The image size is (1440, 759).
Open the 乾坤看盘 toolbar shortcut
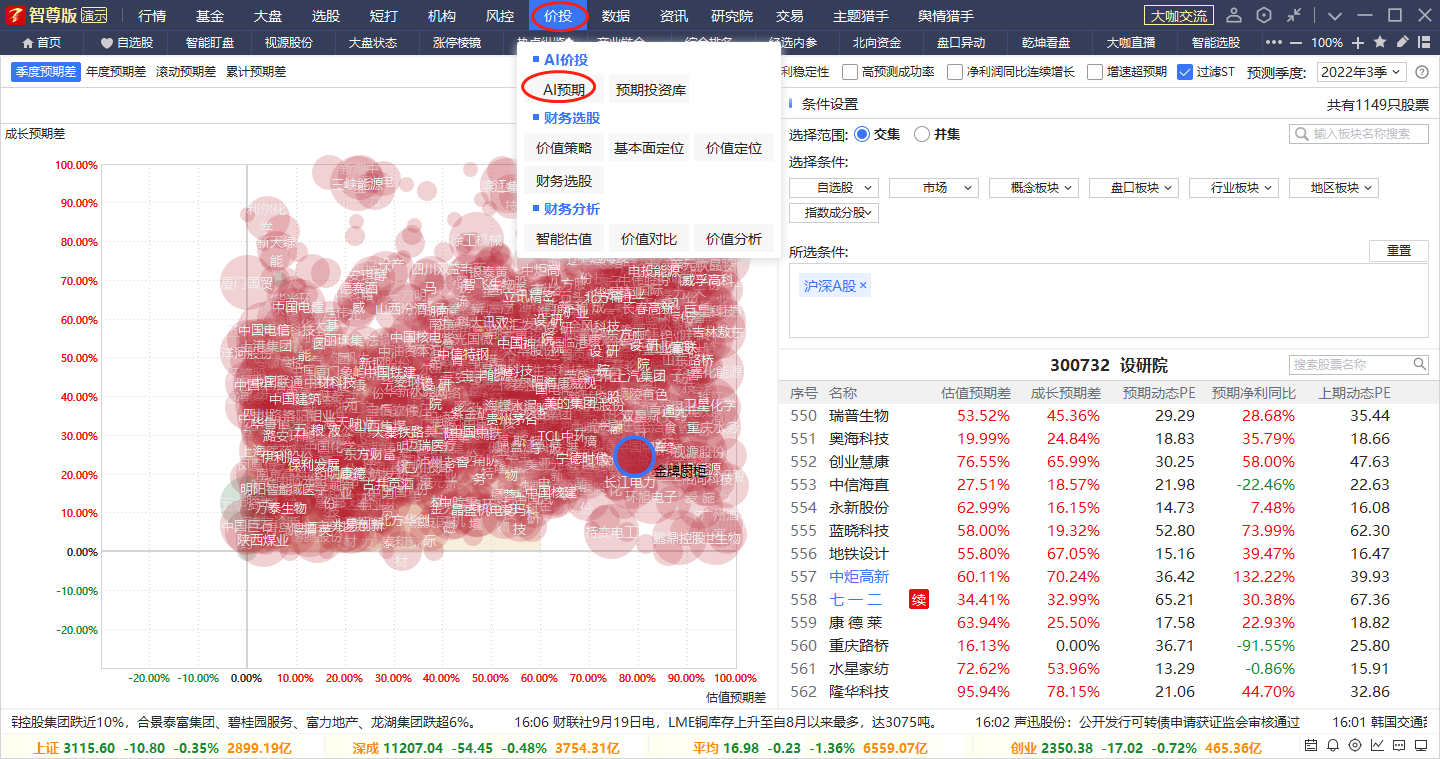[1046, 43]
